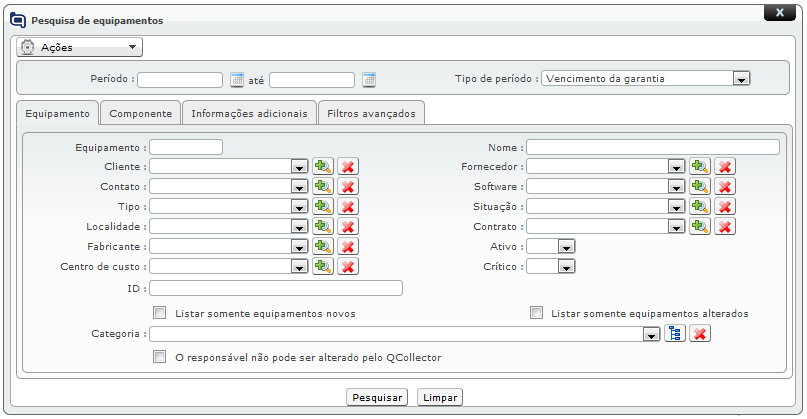The width and height of the screenshot is (807, 419).
Task: Open the Ações dropdown menu
Action: point(80,47)
